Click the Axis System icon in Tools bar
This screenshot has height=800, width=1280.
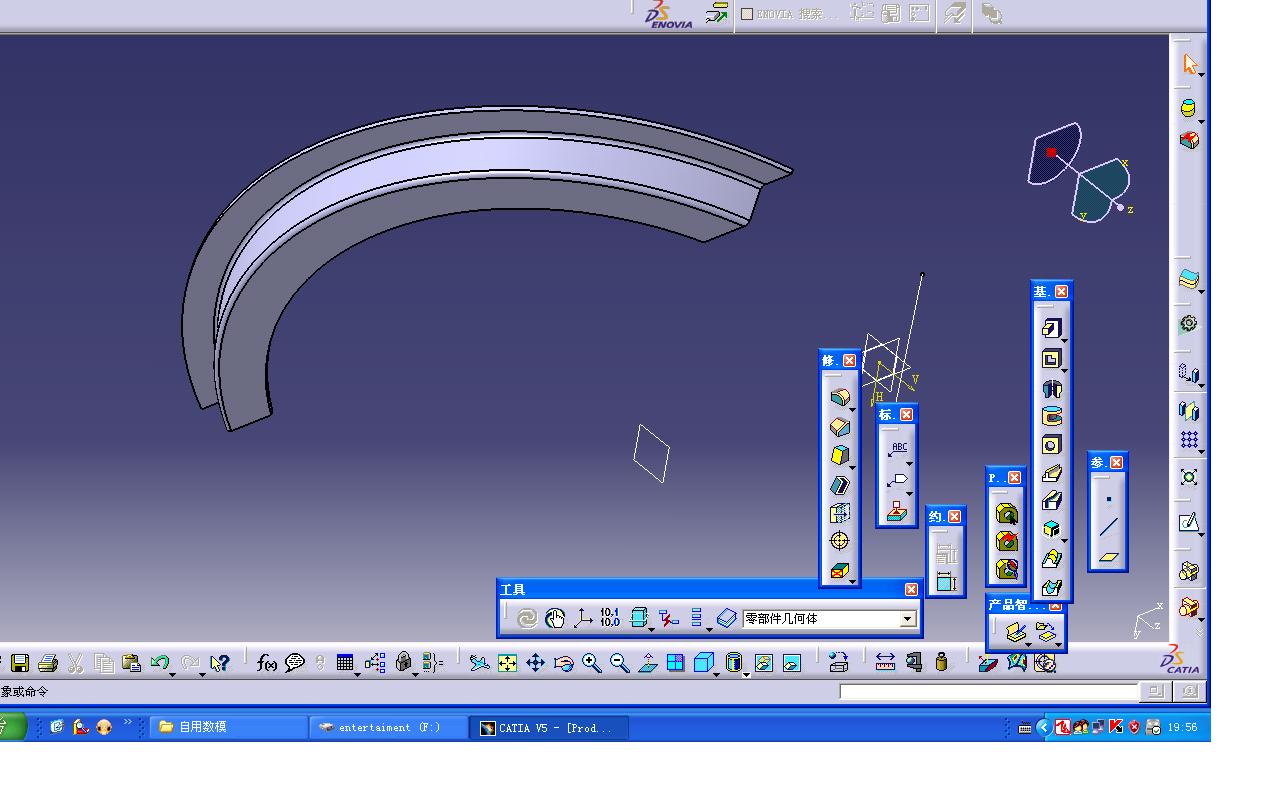click(583, 619)
